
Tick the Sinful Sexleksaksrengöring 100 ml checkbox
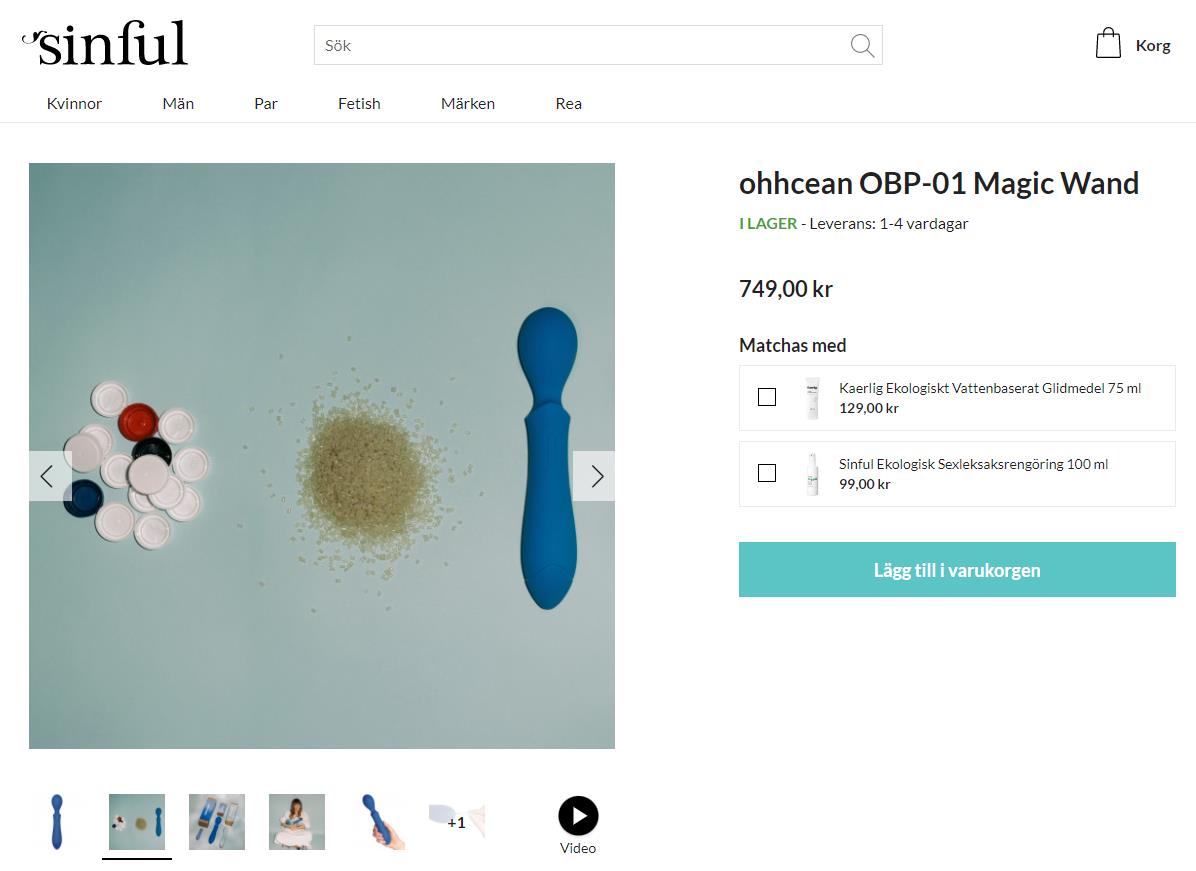click(x=767, y=473)
